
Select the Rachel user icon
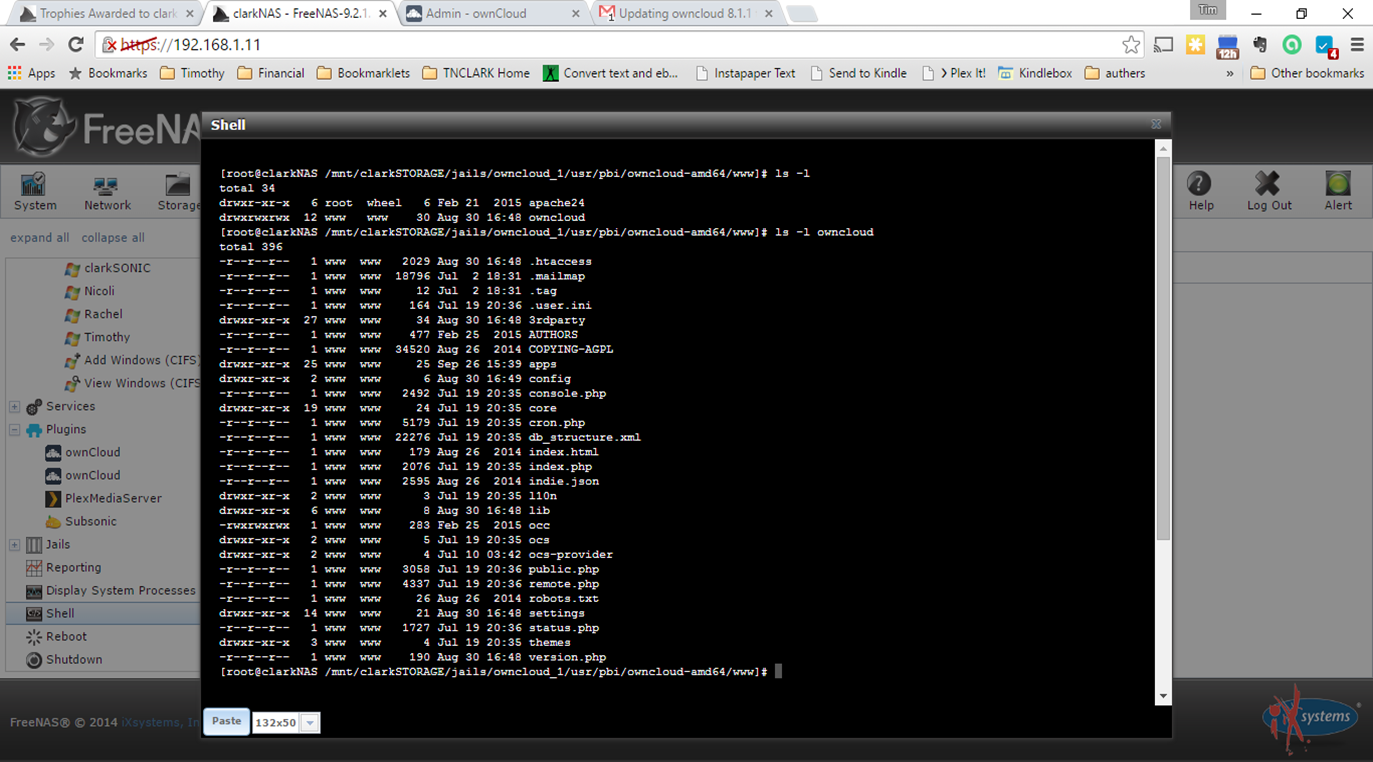pyautogui.click(x=72, y=315)
